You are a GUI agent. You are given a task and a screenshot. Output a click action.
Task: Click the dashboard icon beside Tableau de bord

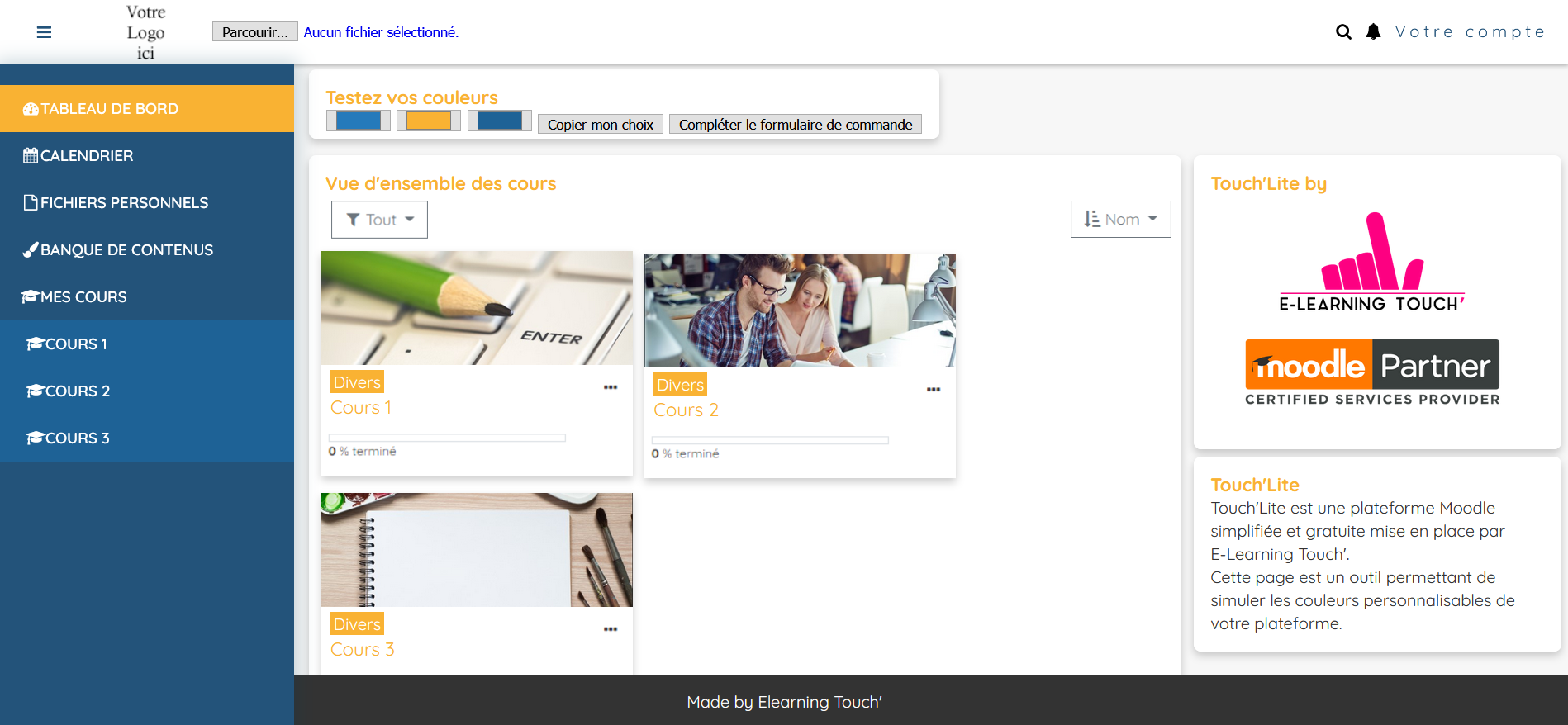click(x=31, y=109)
